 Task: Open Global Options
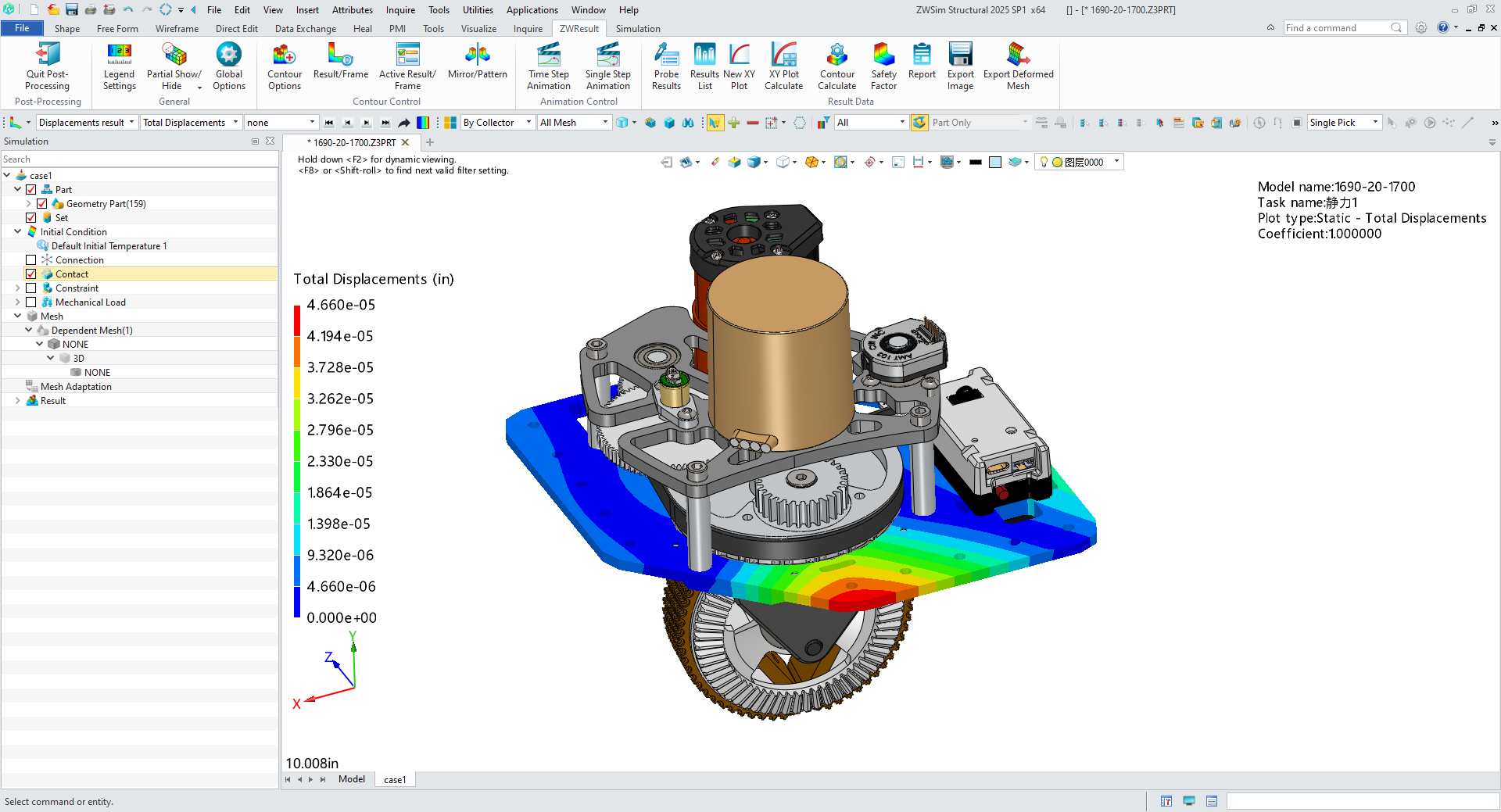pos(228,66)
